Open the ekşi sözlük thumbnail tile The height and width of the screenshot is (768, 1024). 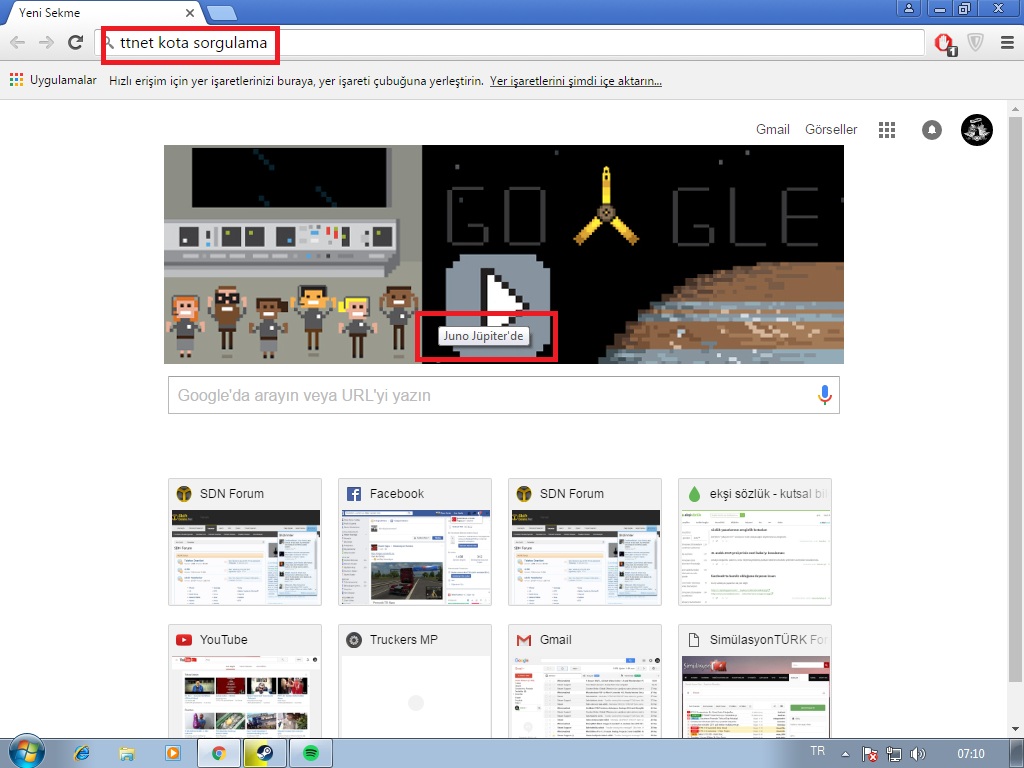(755, 542)
